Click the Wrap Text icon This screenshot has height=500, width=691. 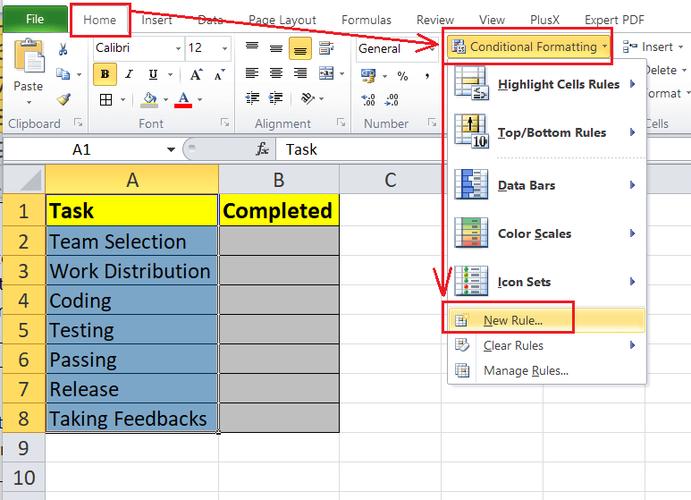[326, 48]
